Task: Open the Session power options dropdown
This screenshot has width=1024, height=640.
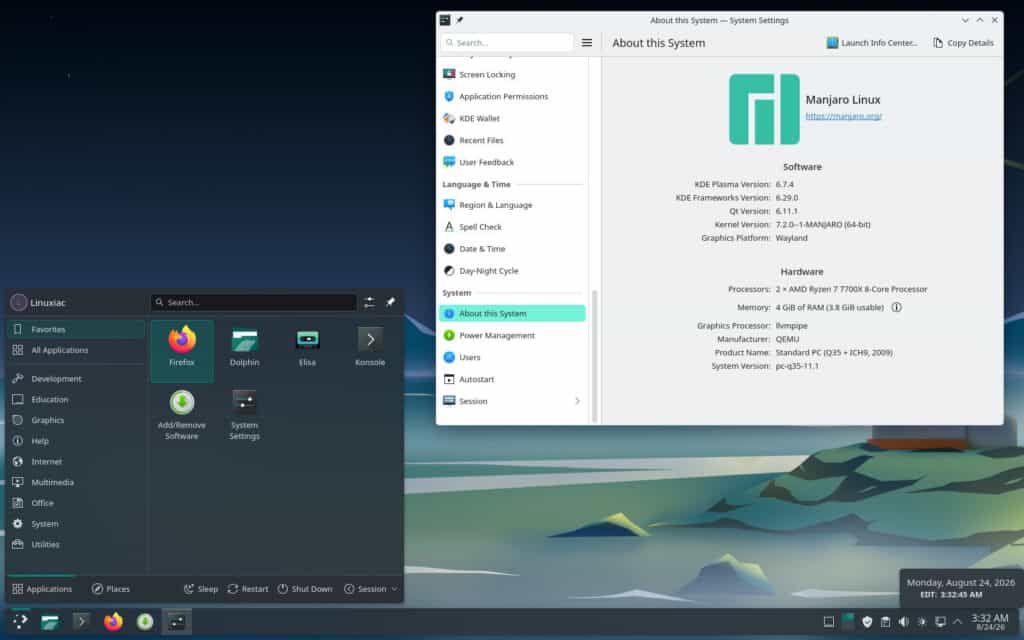Action: click(x=371, y=589)
